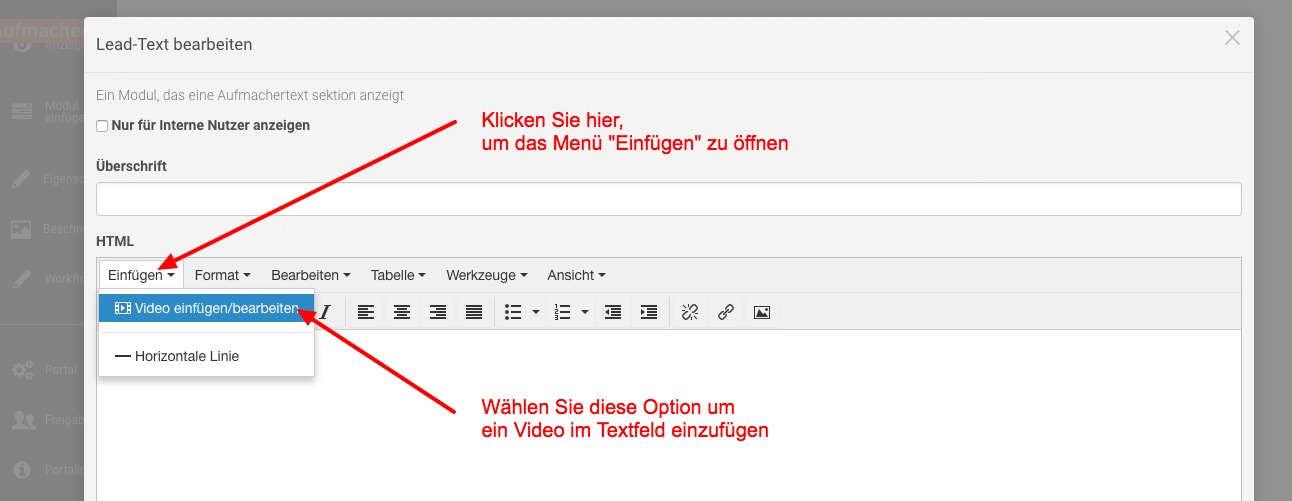Toggle 'Nur für Interne Nutzer anzeigen' checkbox
The height and width of the screenshot is (501, 1292).
click(102, 126)
